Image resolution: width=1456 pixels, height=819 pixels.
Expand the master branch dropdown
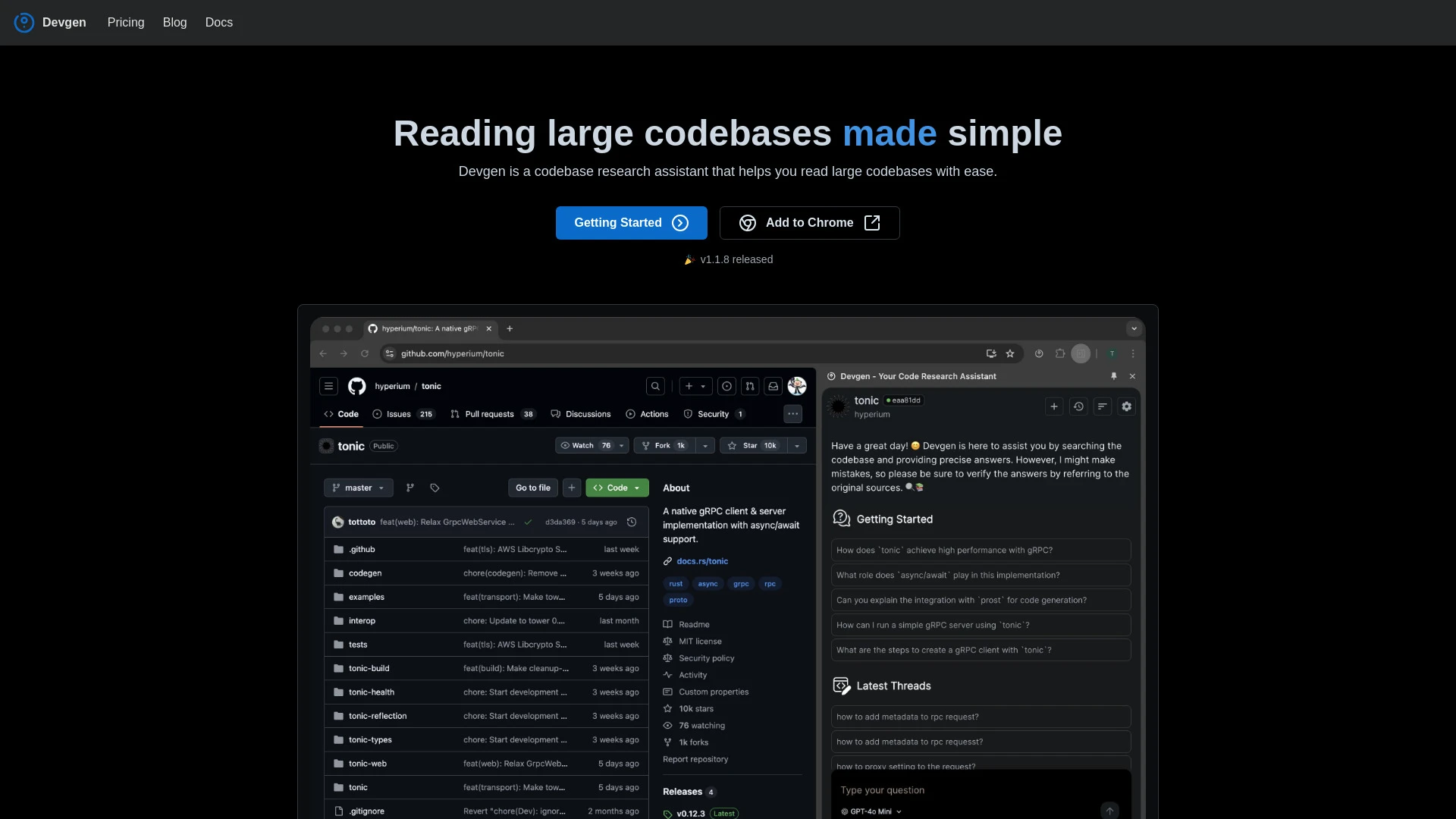(x=358, y=488)
